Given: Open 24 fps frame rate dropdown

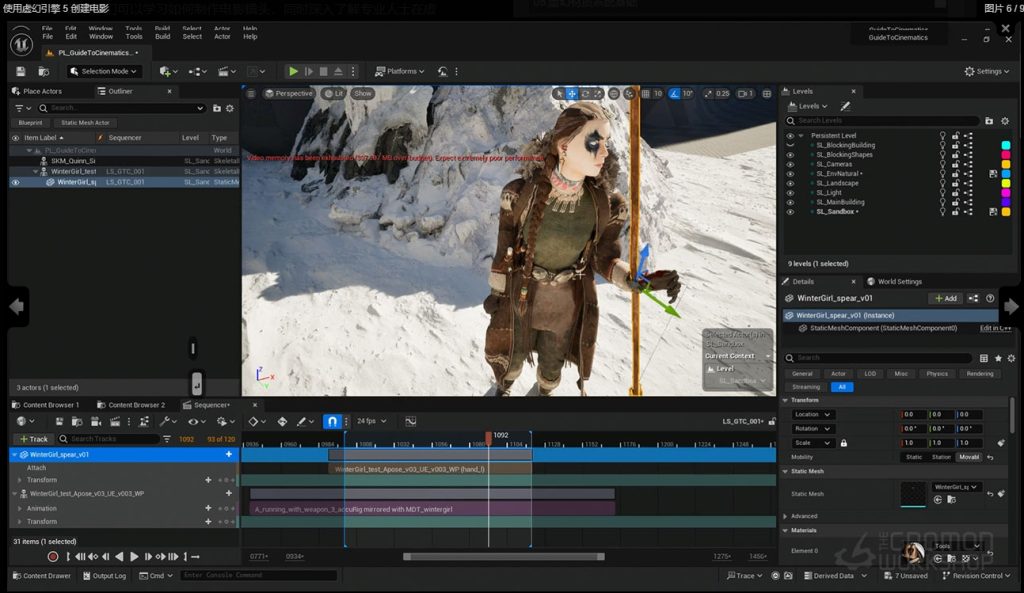Looking at the screenshot, I should click(372, 421).
